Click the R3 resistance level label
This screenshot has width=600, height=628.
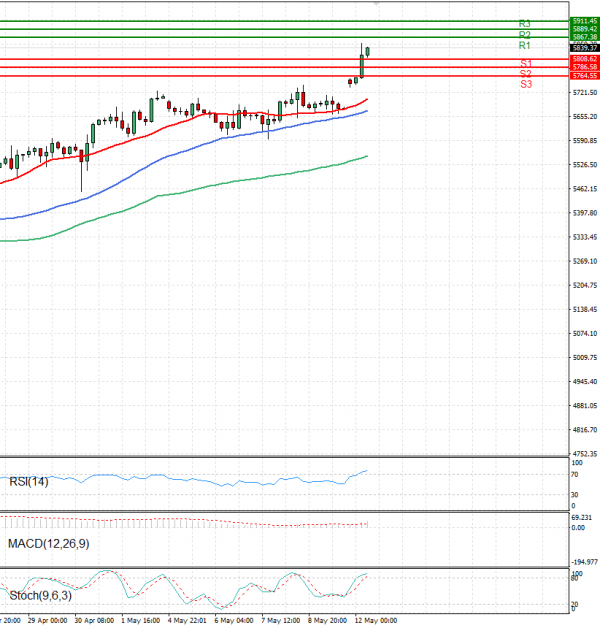(x=524, y=23)
